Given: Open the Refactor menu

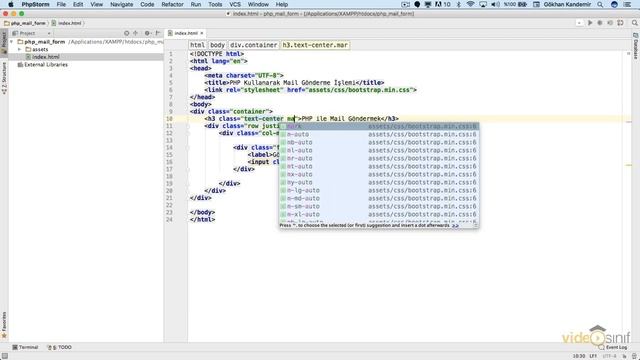Looking at the screenshot, I should pyautogui.click(x=172, y=4).
